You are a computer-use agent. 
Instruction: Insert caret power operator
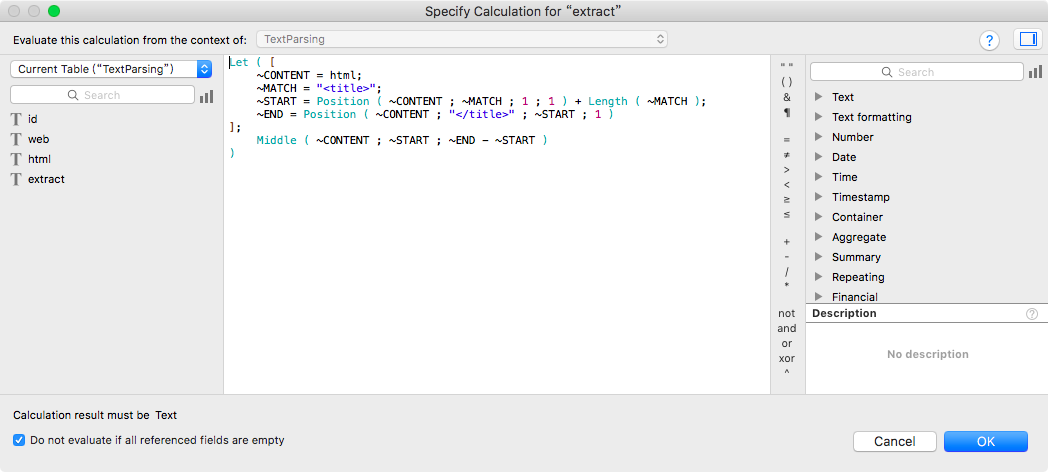pos(787,373)
